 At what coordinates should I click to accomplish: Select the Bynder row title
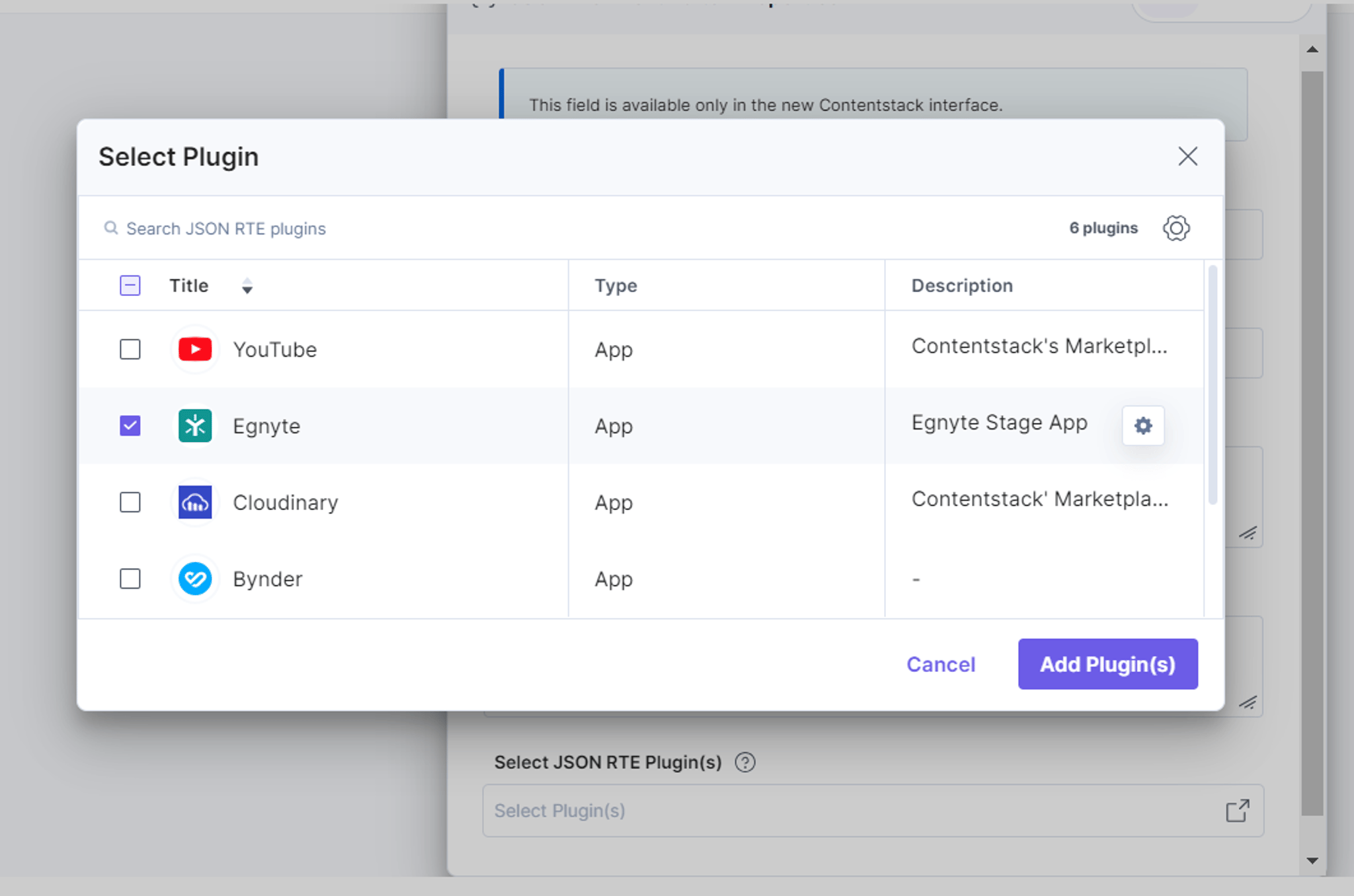[x=268, y=579]
